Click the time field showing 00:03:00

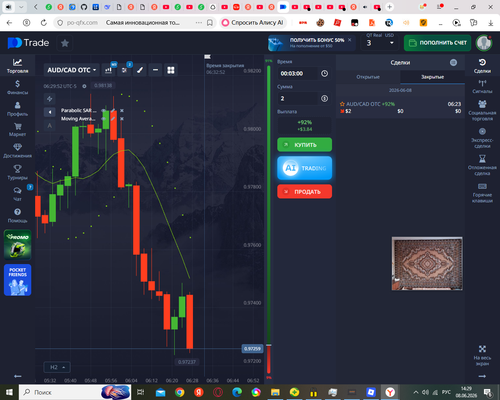pos(298,73)
